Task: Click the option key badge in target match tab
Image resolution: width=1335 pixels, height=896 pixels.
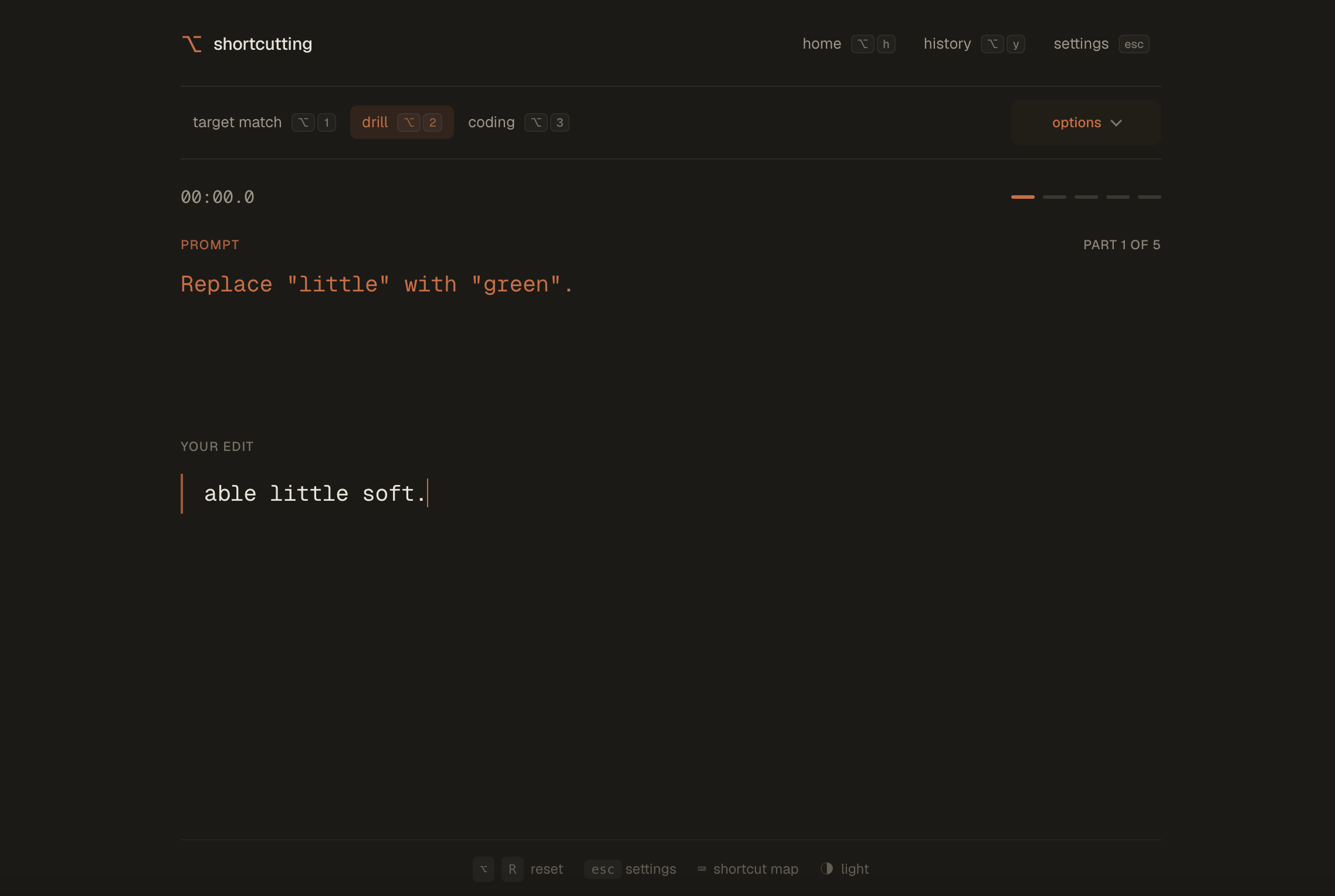Action: [303, 123]
